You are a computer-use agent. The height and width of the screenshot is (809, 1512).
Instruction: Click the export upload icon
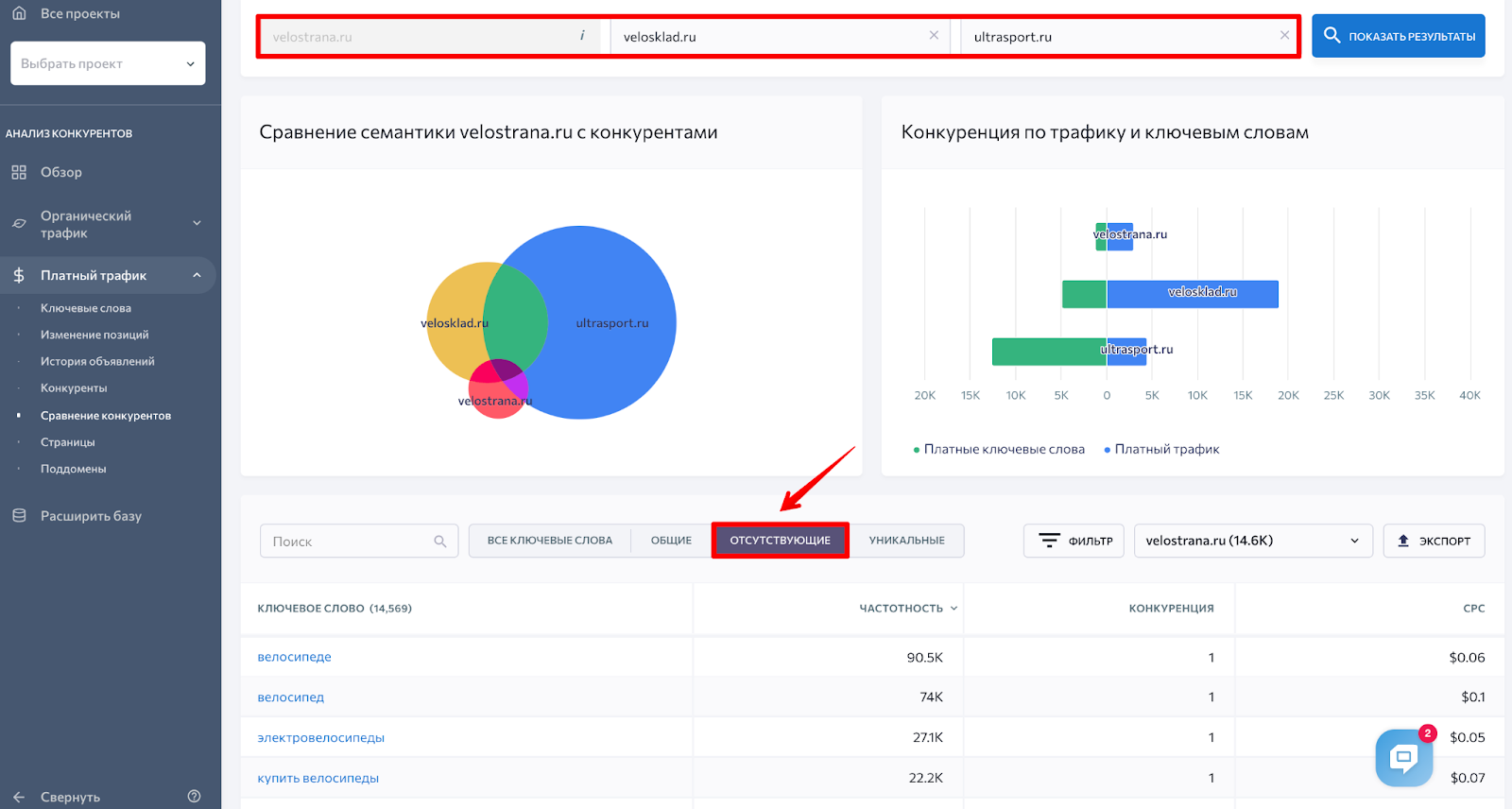(x=1403, y=541)
